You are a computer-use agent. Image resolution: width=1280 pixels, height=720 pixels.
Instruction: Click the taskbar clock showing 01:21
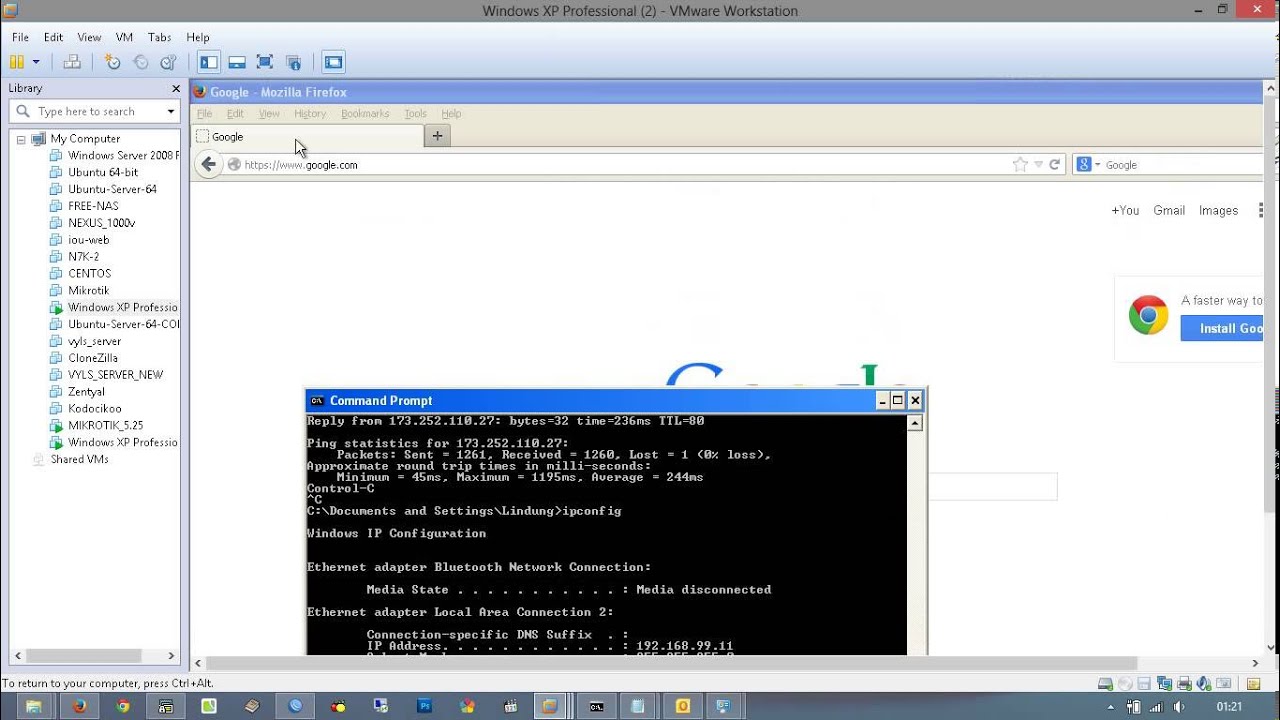point(1229,706)
